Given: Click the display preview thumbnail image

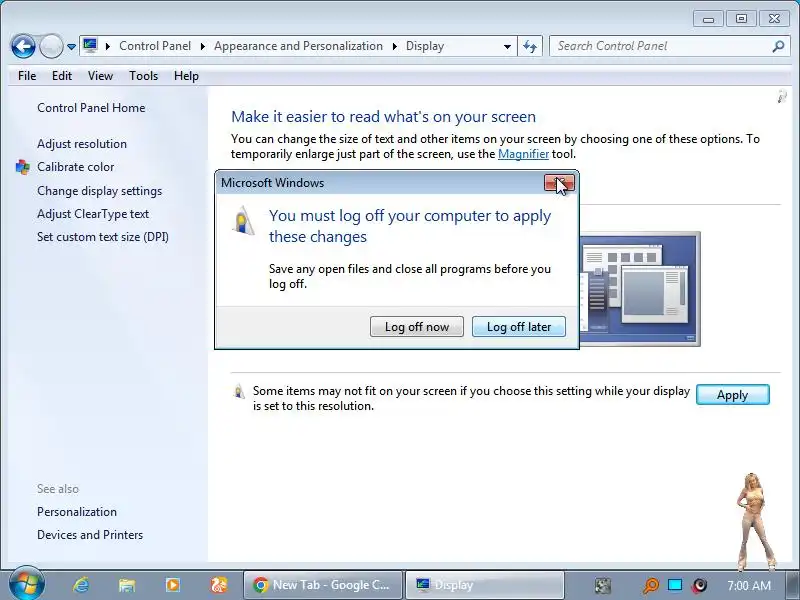Looking at the screenshot, I should [640, 289].
